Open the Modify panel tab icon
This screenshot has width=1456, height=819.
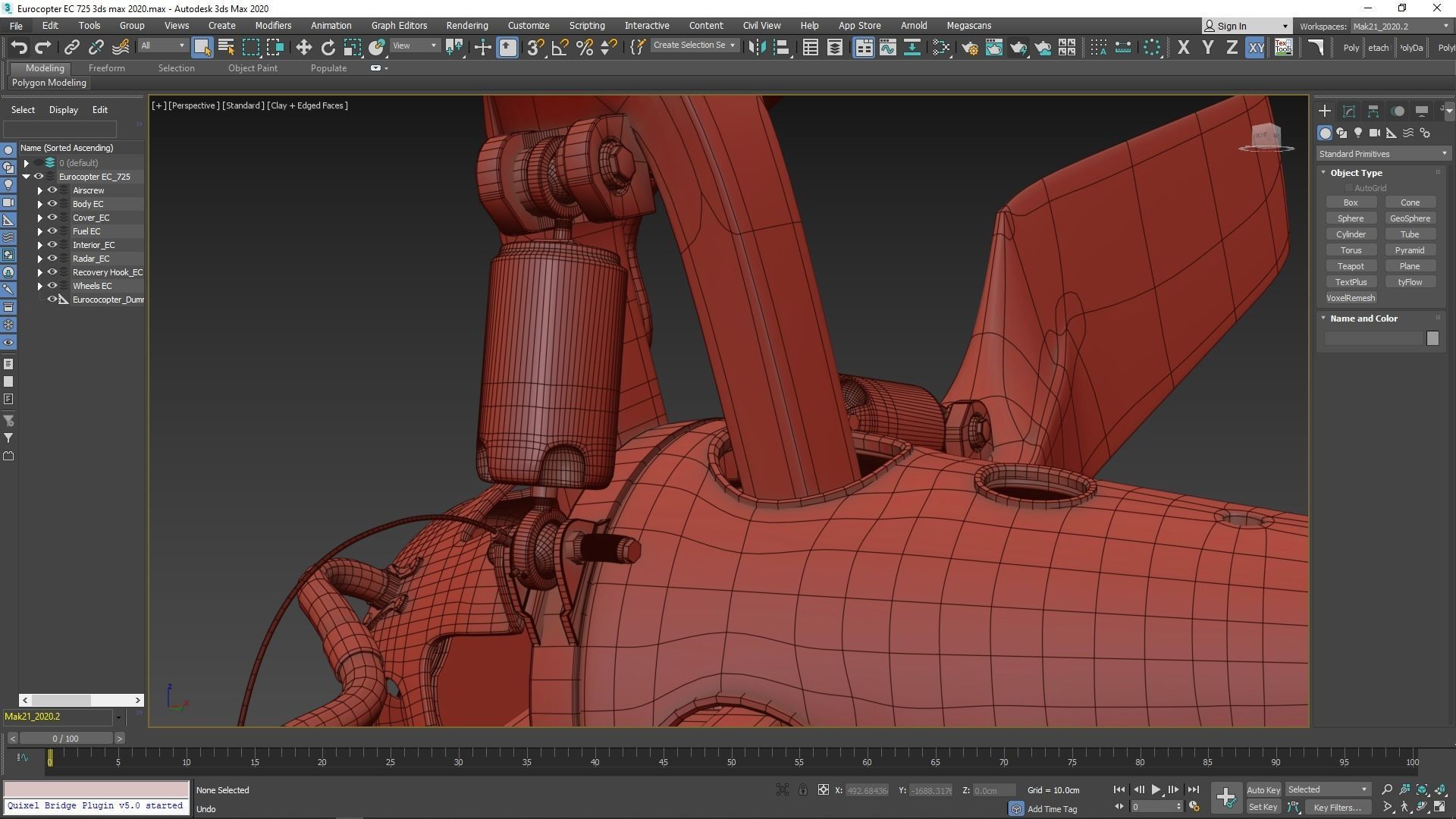click(x=1349, y=111)
